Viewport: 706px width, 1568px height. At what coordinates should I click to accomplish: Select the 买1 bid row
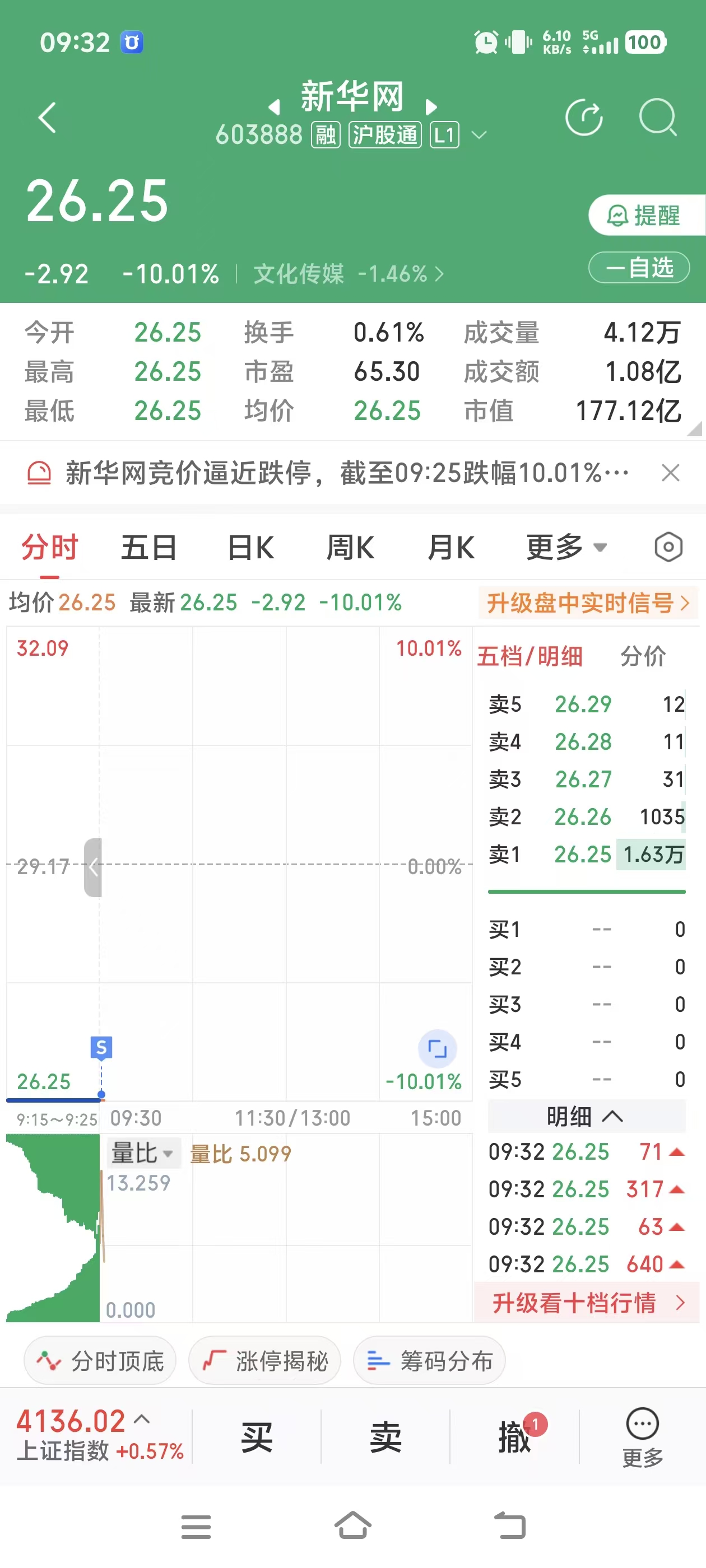click(587, 929)
